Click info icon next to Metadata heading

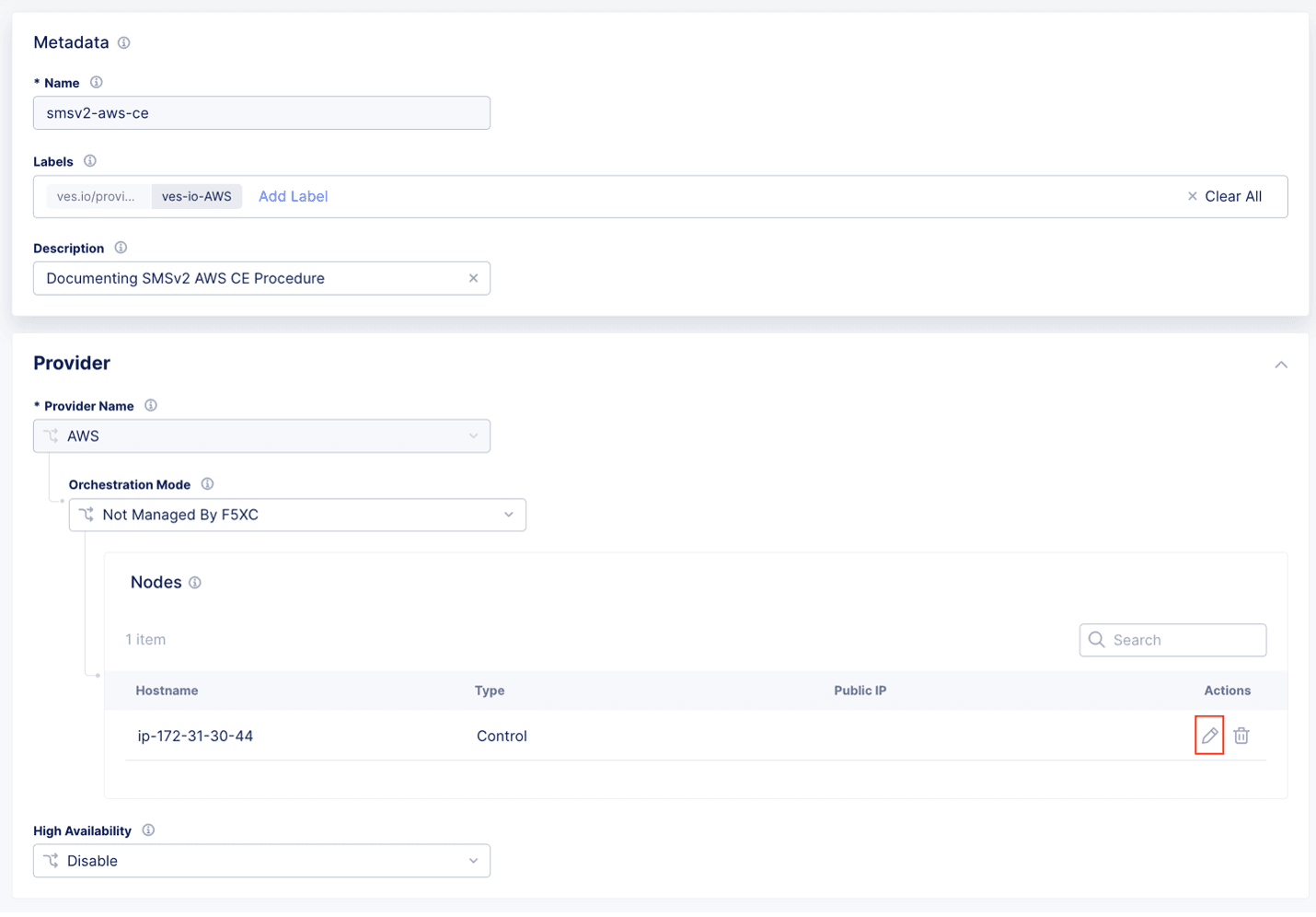click(124, 42)
